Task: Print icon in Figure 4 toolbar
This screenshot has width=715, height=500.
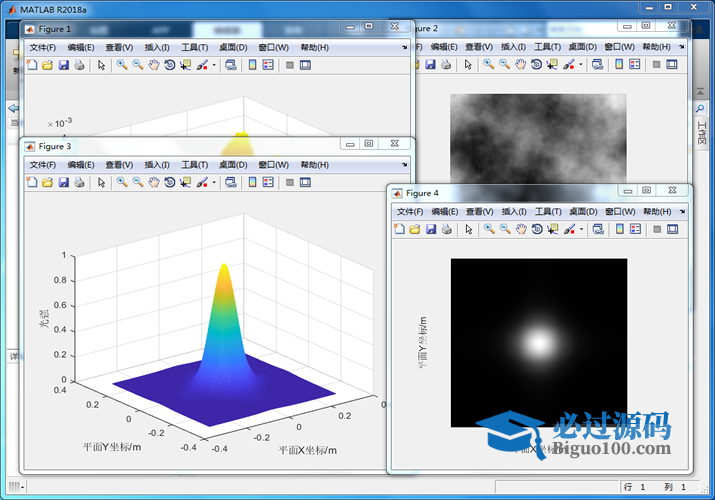Action: [x=447, y=229]
